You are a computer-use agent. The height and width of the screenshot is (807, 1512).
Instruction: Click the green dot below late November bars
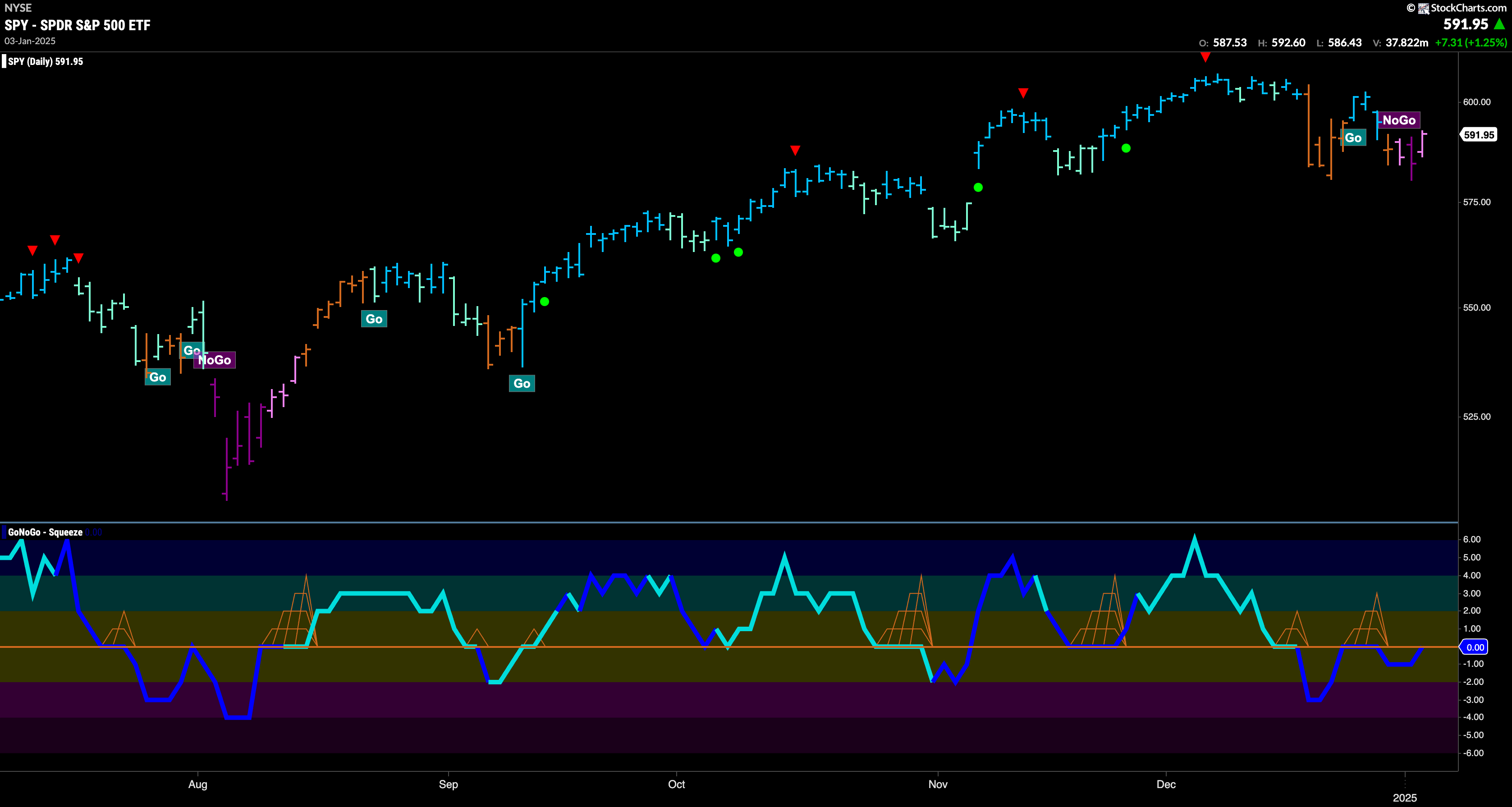1126,148
